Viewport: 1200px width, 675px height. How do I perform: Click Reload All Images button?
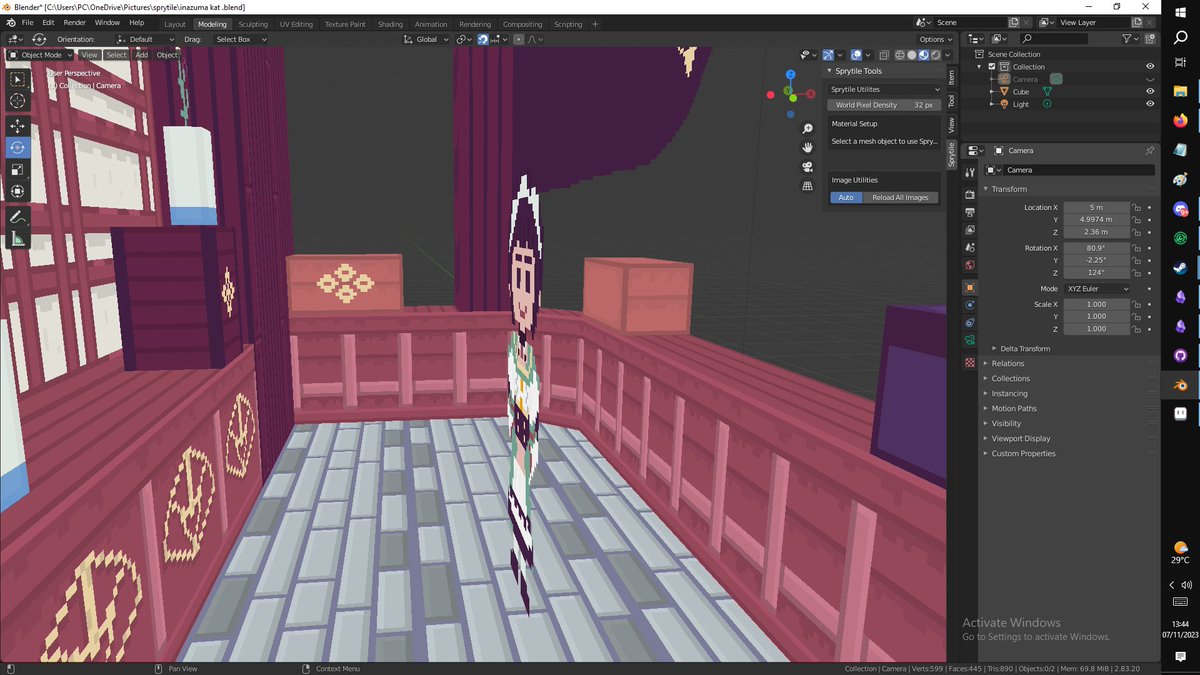[900, 197]
